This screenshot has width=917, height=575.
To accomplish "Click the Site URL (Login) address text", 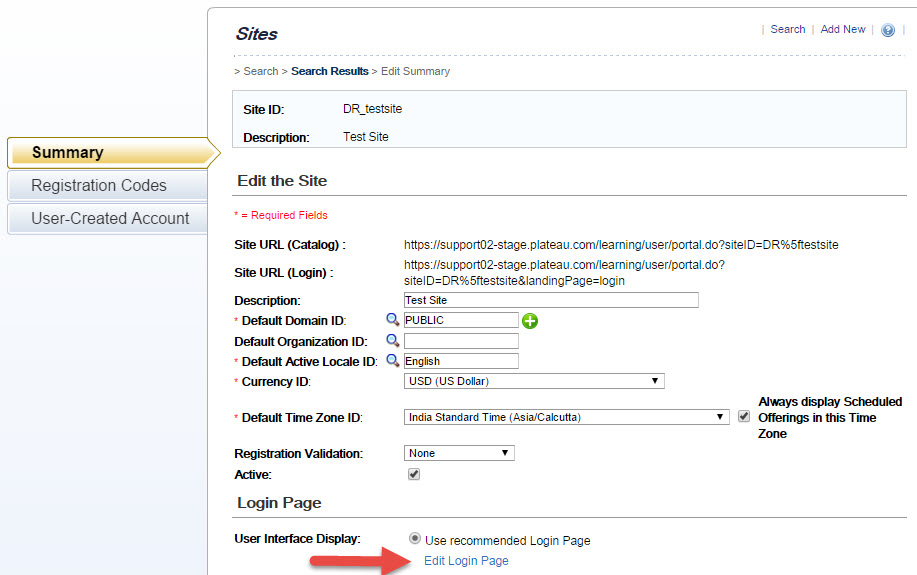I will coord(564,273).
